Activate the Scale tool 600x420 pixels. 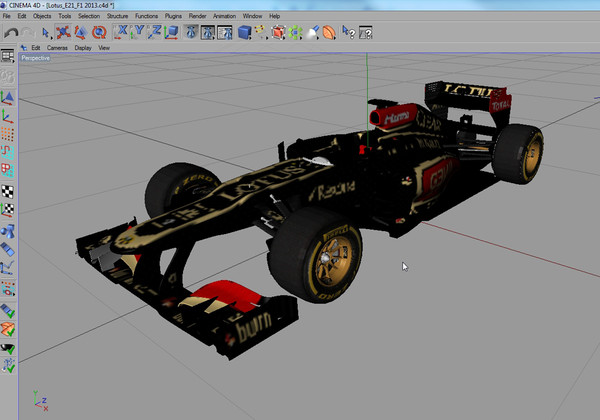[81, 33]
